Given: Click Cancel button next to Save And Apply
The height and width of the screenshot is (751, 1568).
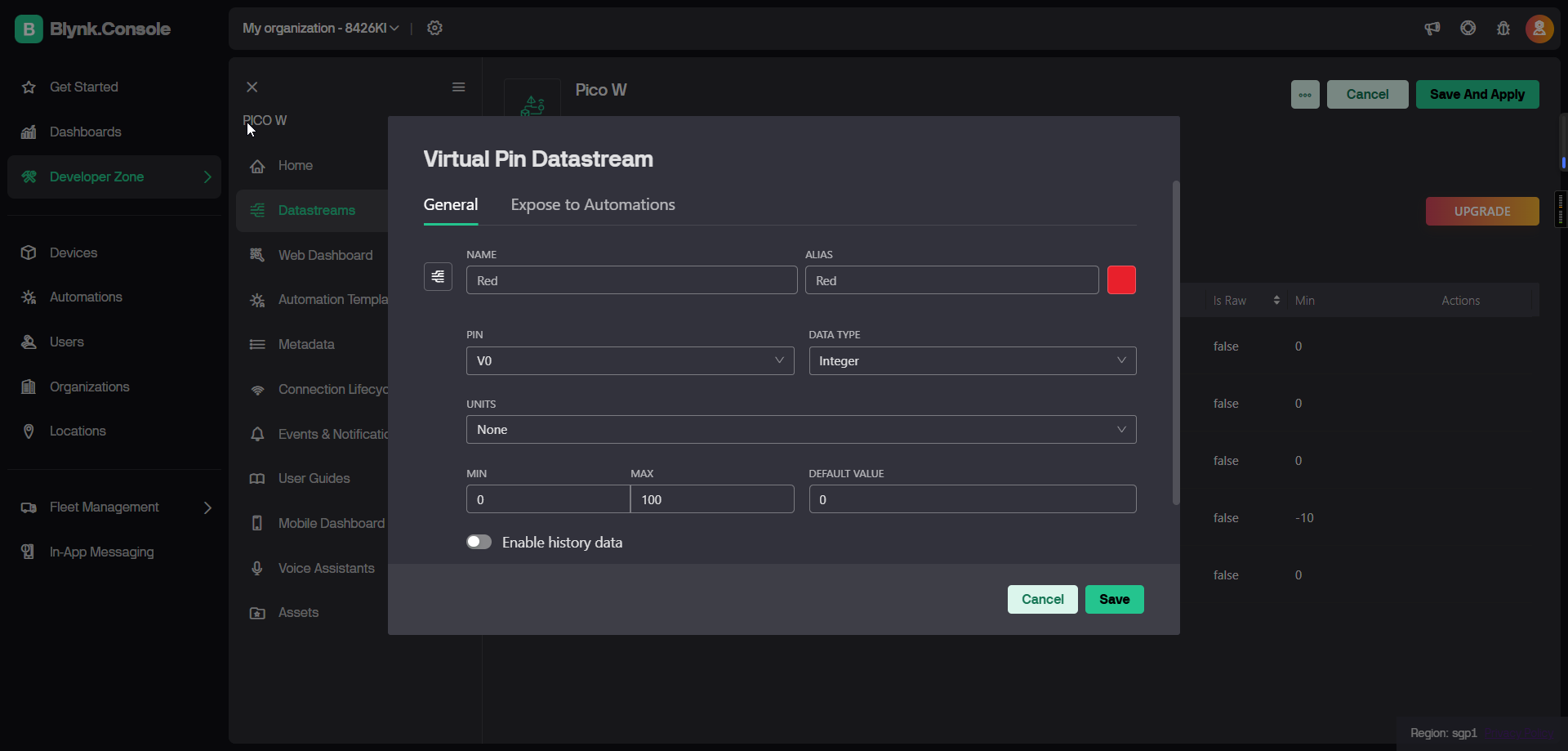Looking at the screenshot, I should [x=1368, y=95].
